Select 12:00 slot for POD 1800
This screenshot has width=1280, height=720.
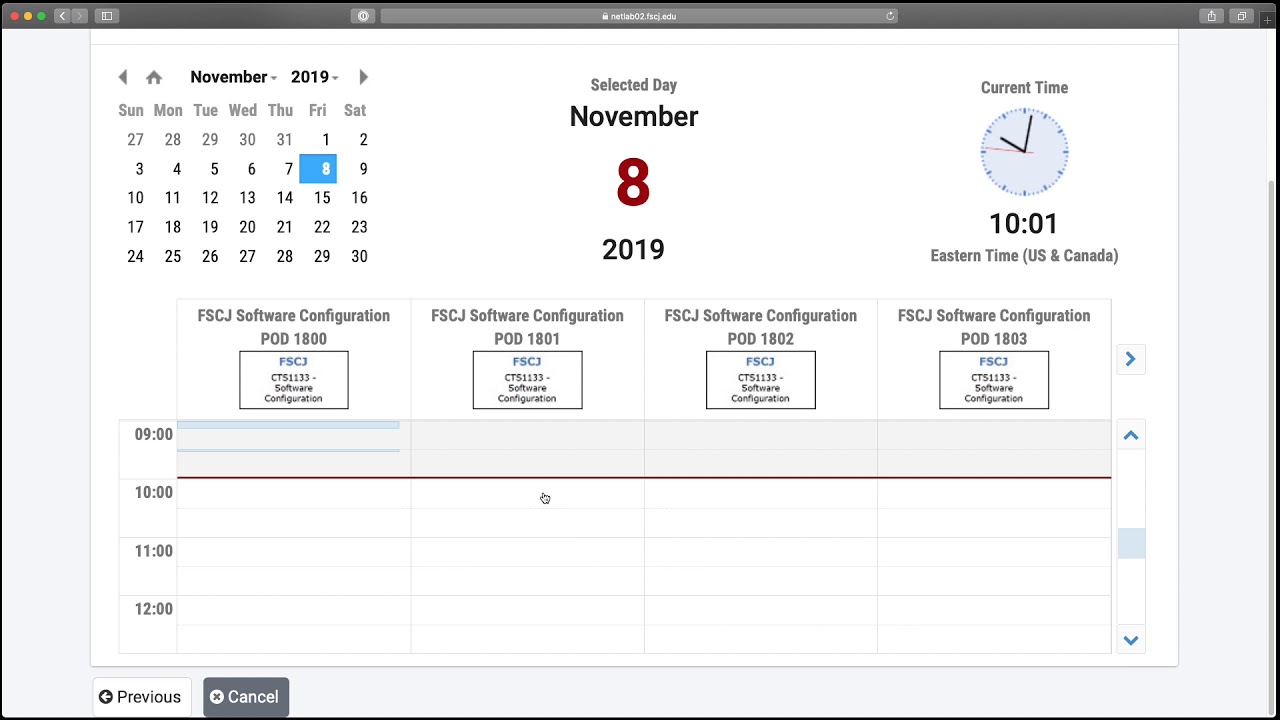294,610
